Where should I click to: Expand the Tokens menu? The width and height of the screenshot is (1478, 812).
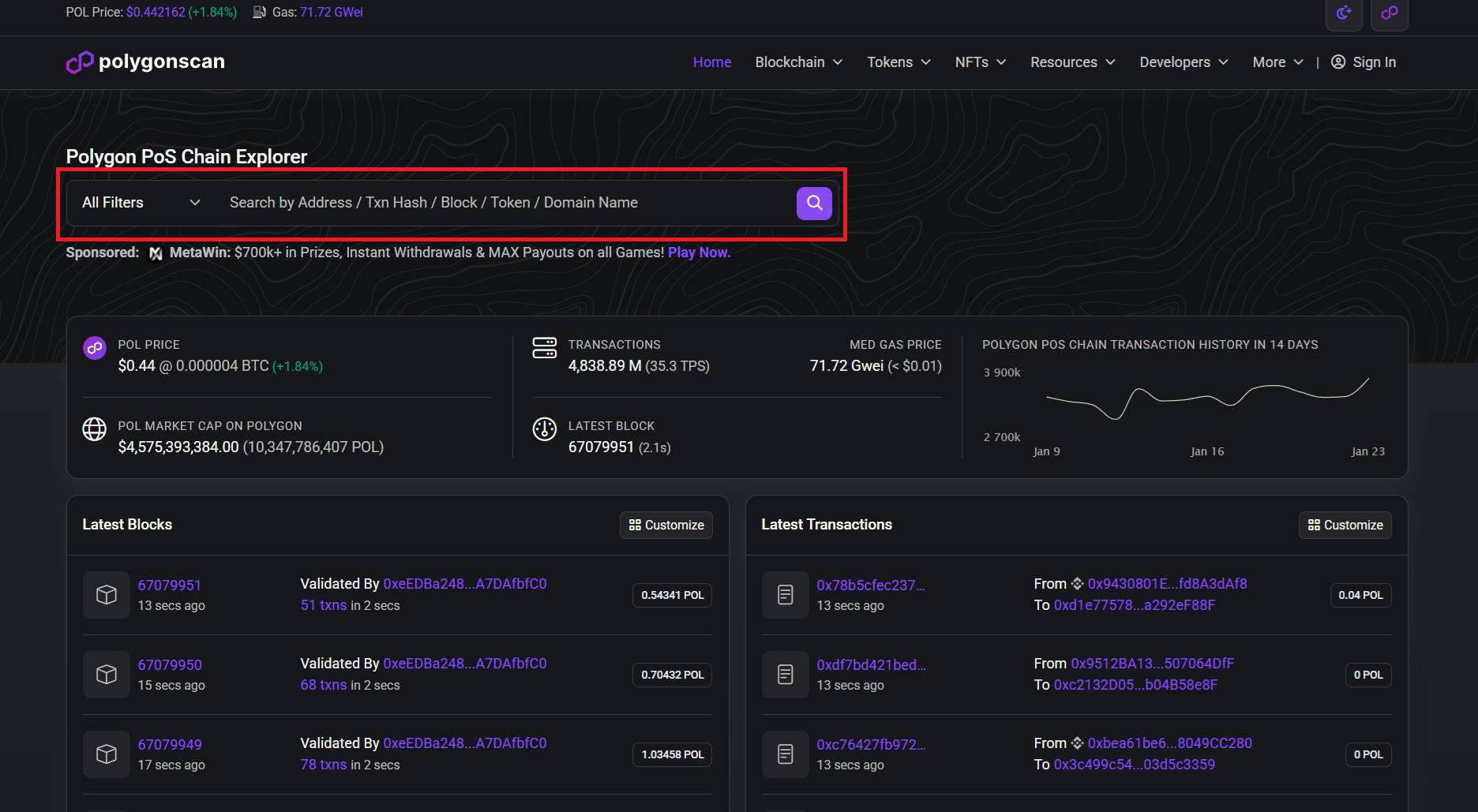[x=898, y=62]
